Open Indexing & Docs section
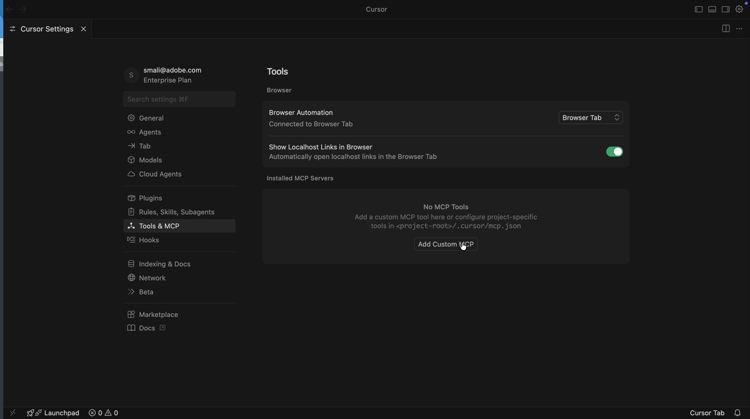The image size is (750, 419). (179, 264)
